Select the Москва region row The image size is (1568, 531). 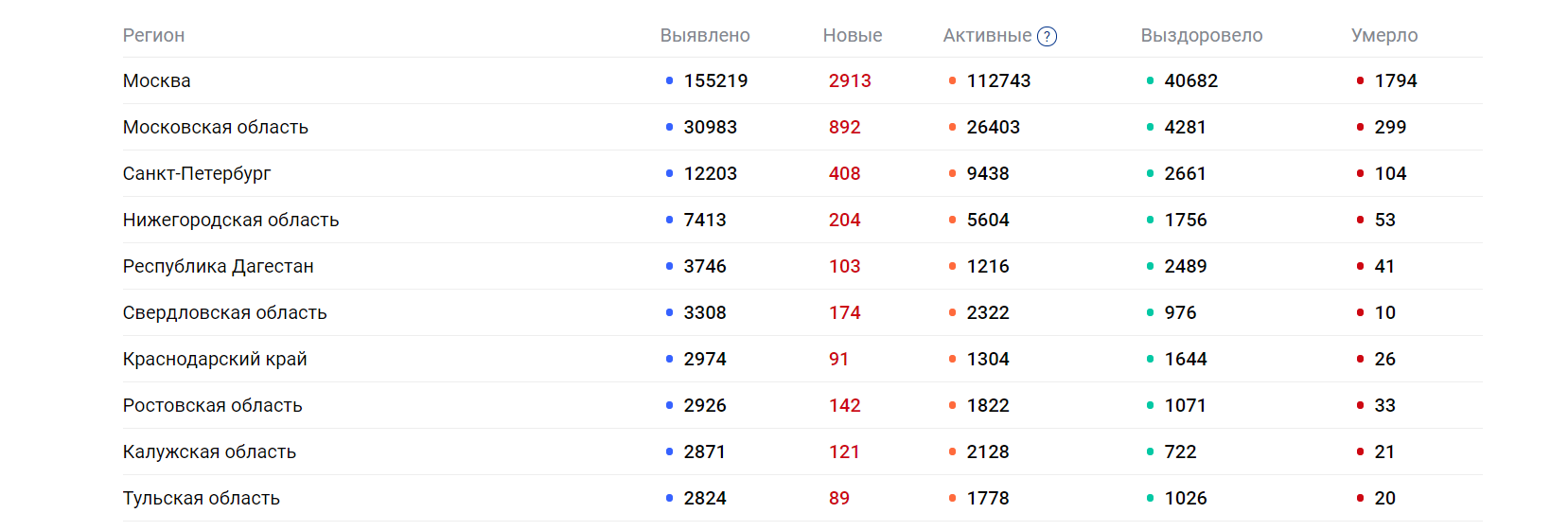[802, 80]
